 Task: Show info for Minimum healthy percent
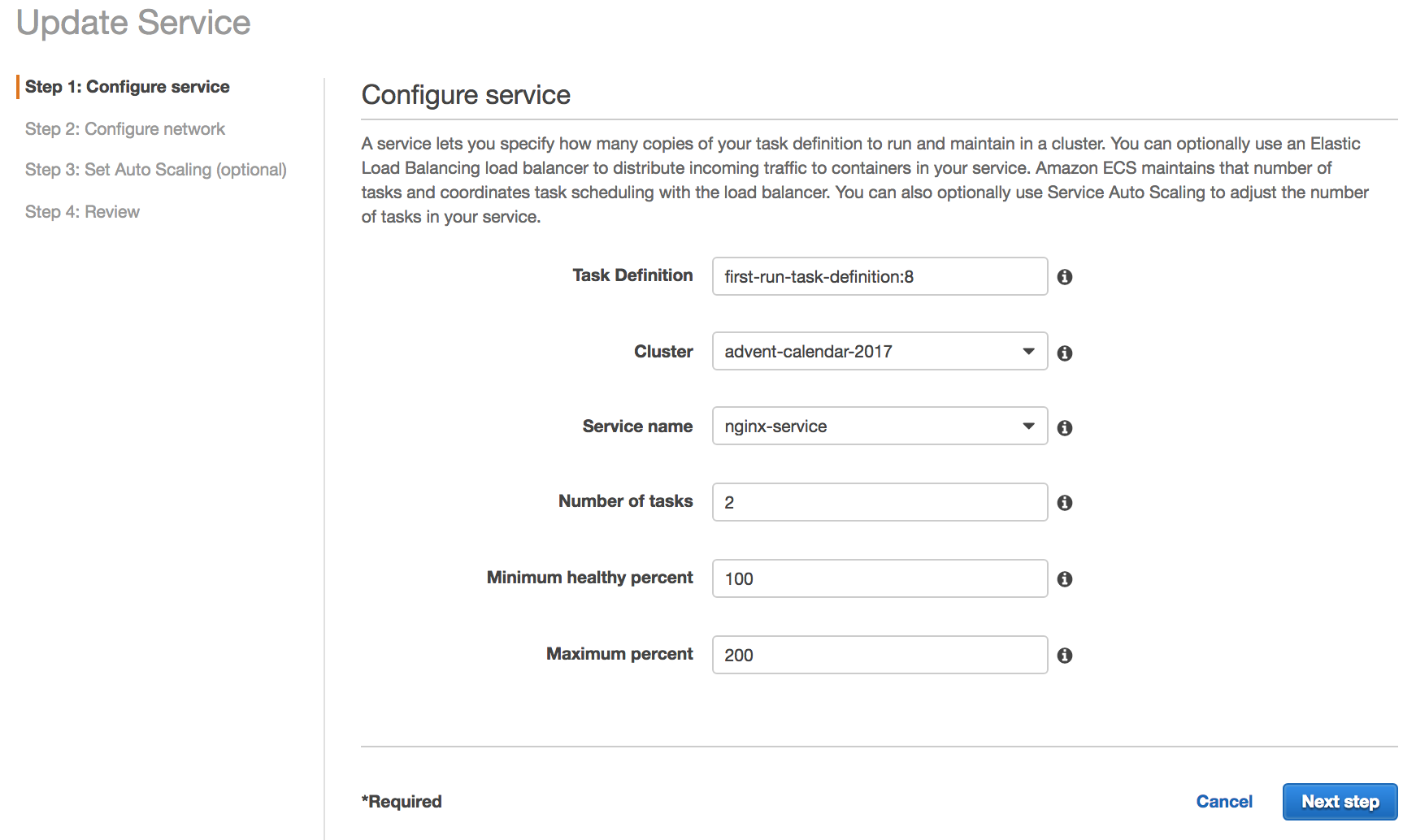(x=1065, y=579)
